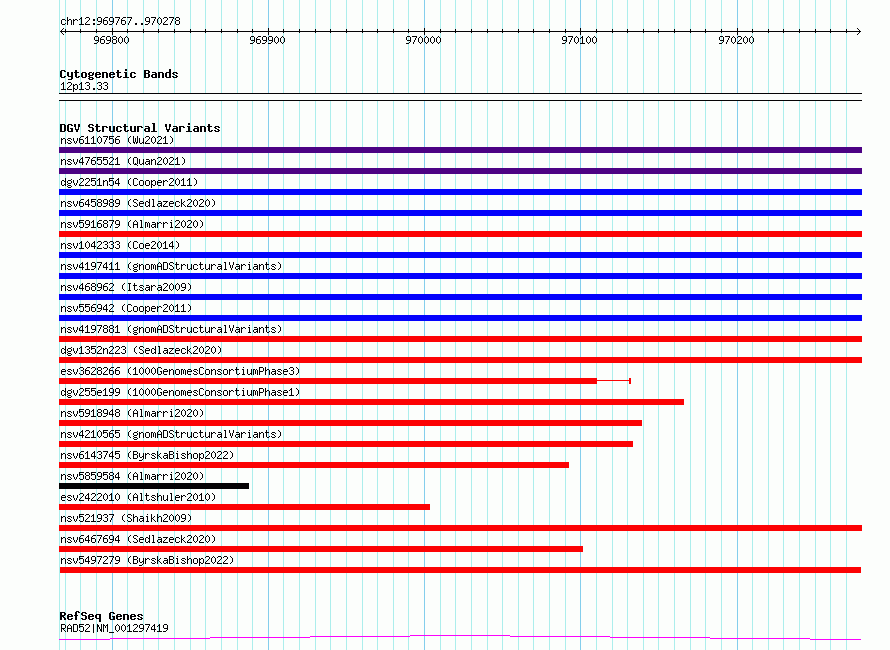Click the red bar under dgv1352n223
890x650 pixels.
tap(460, 360)
